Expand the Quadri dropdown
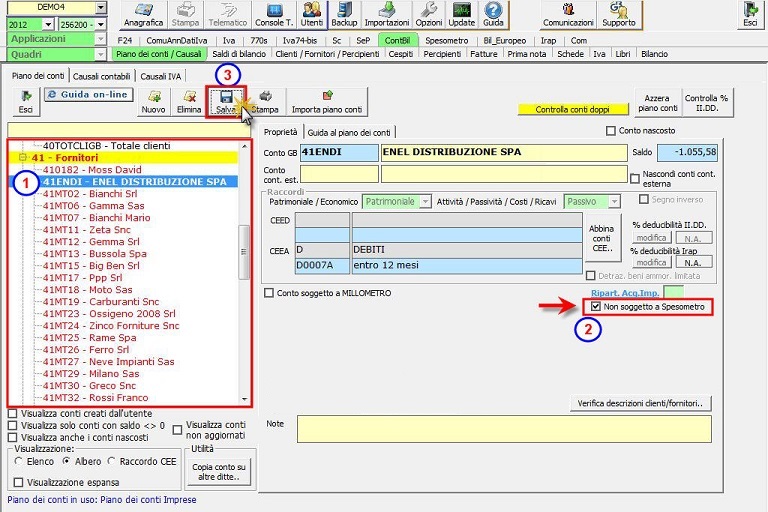Screen dimensions: 768x512 (x=100, y=54)
